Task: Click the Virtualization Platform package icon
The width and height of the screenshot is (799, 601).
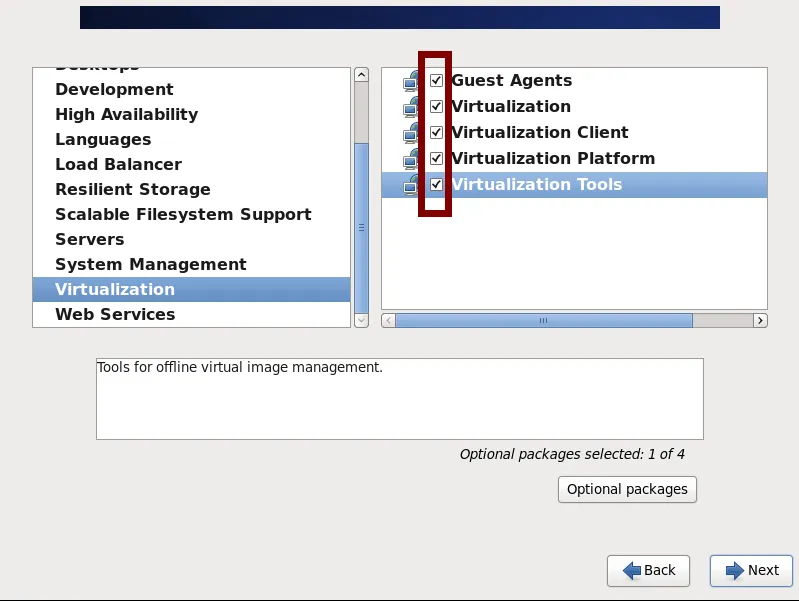Action: pyautogui.click(x=410, y=159)
